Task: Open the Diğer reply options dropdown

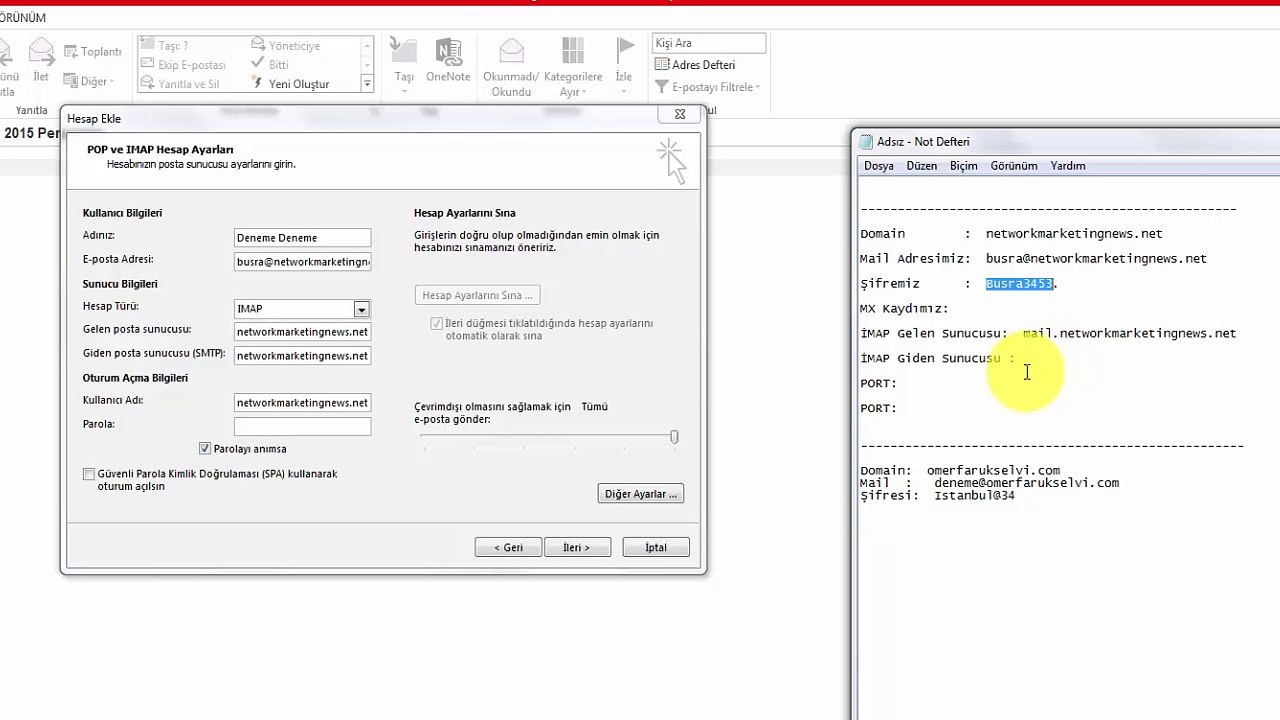Action: coord(90,81)
